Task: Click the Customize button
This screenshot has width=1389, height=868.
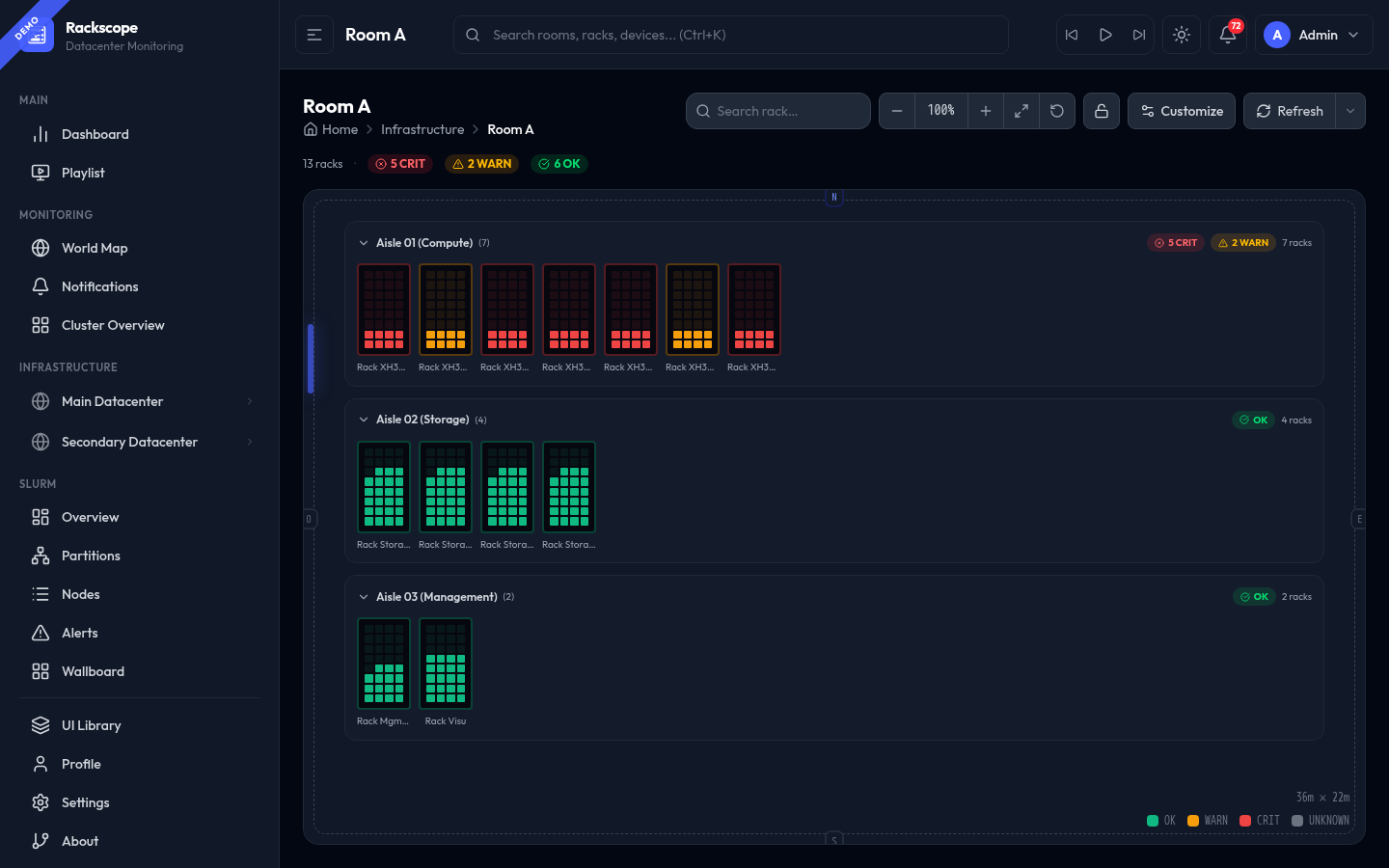Action: click(1181, 111)
